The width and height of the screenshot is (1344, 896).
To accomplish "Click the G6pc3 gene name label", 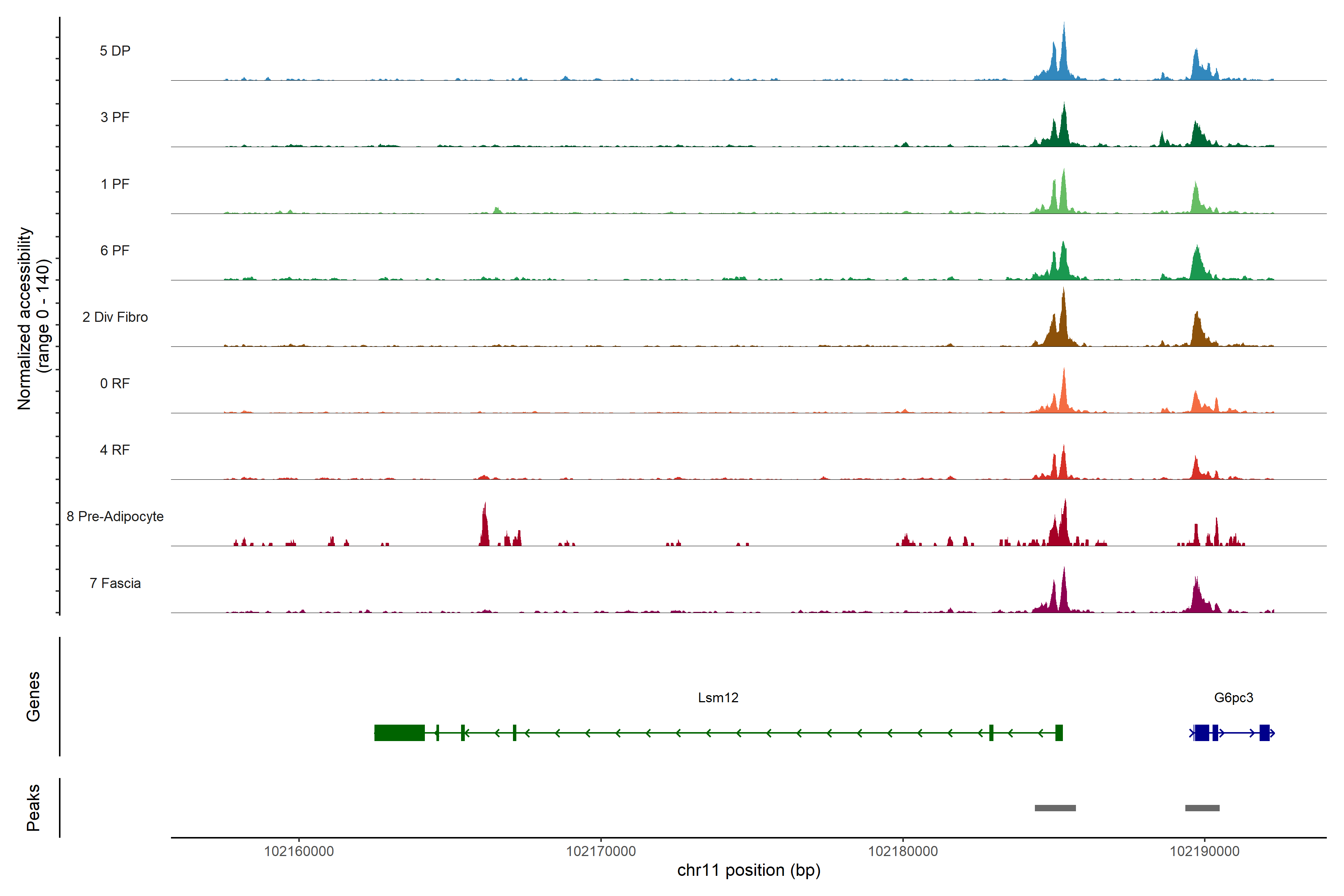I will tap(1233, 698).
